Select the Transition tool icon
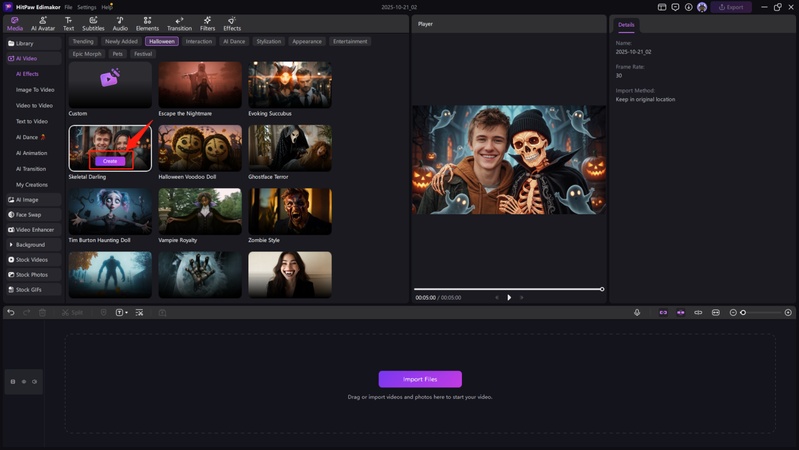This screenshot has width=799, height=450. tap(179, 23)
